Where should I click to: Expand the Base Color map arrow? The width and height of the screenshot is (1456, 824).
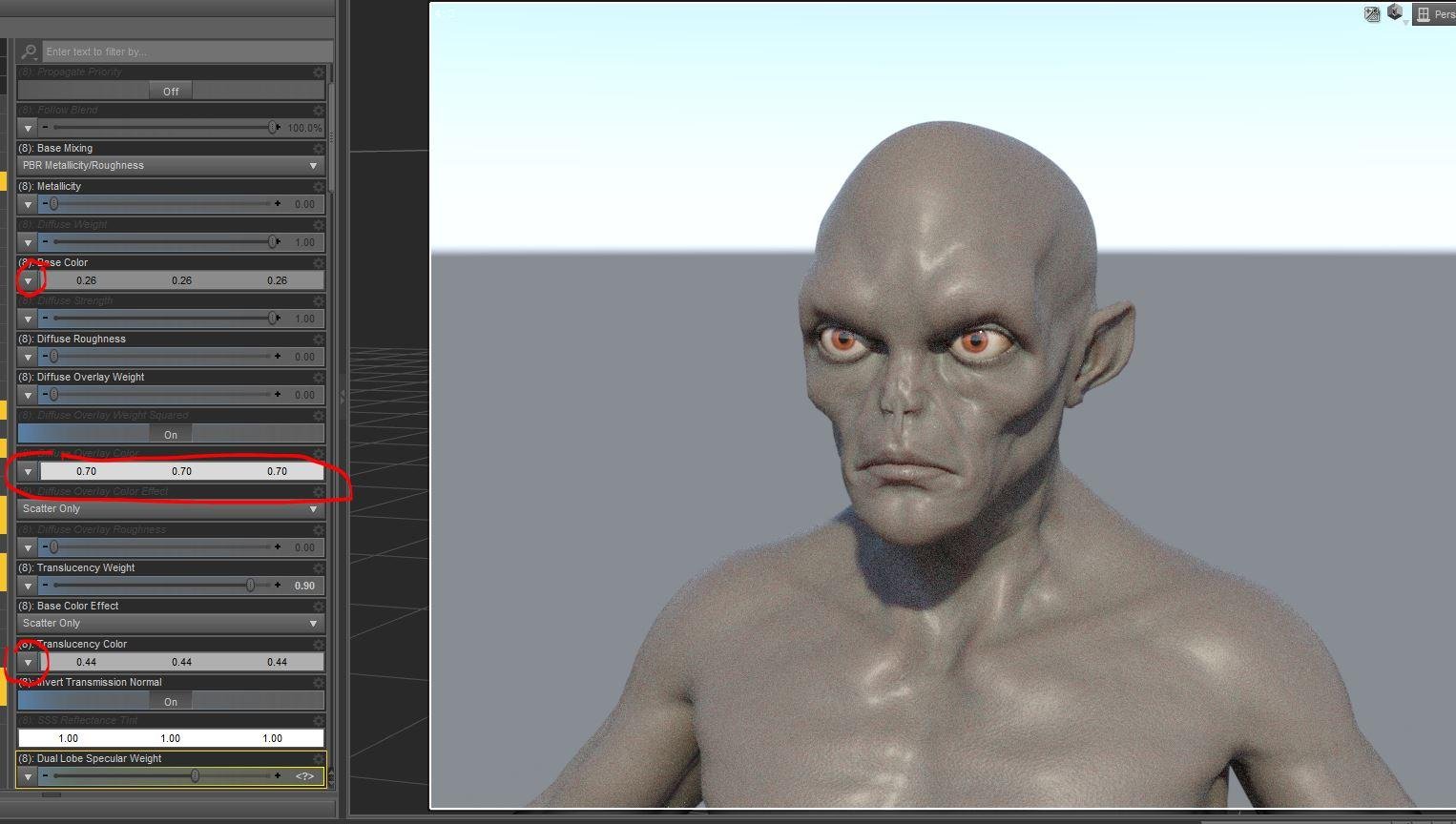pyautogui.click(x=28, y=280)
